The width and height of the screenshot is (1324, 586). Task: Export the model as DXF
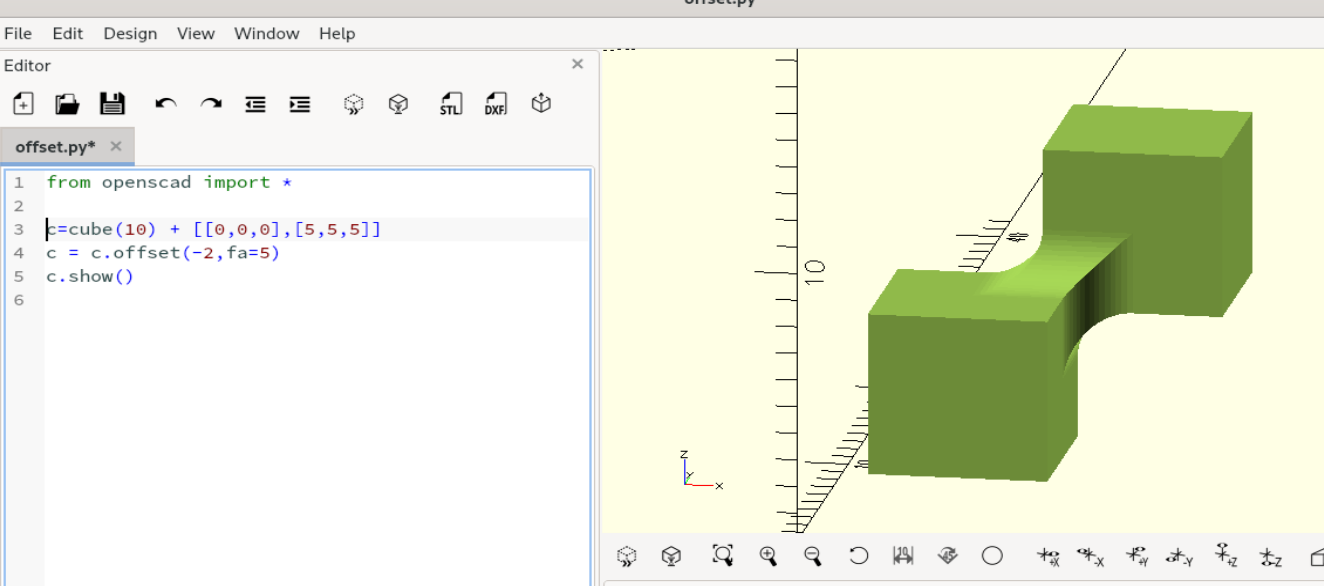click(x=495, y=104)
